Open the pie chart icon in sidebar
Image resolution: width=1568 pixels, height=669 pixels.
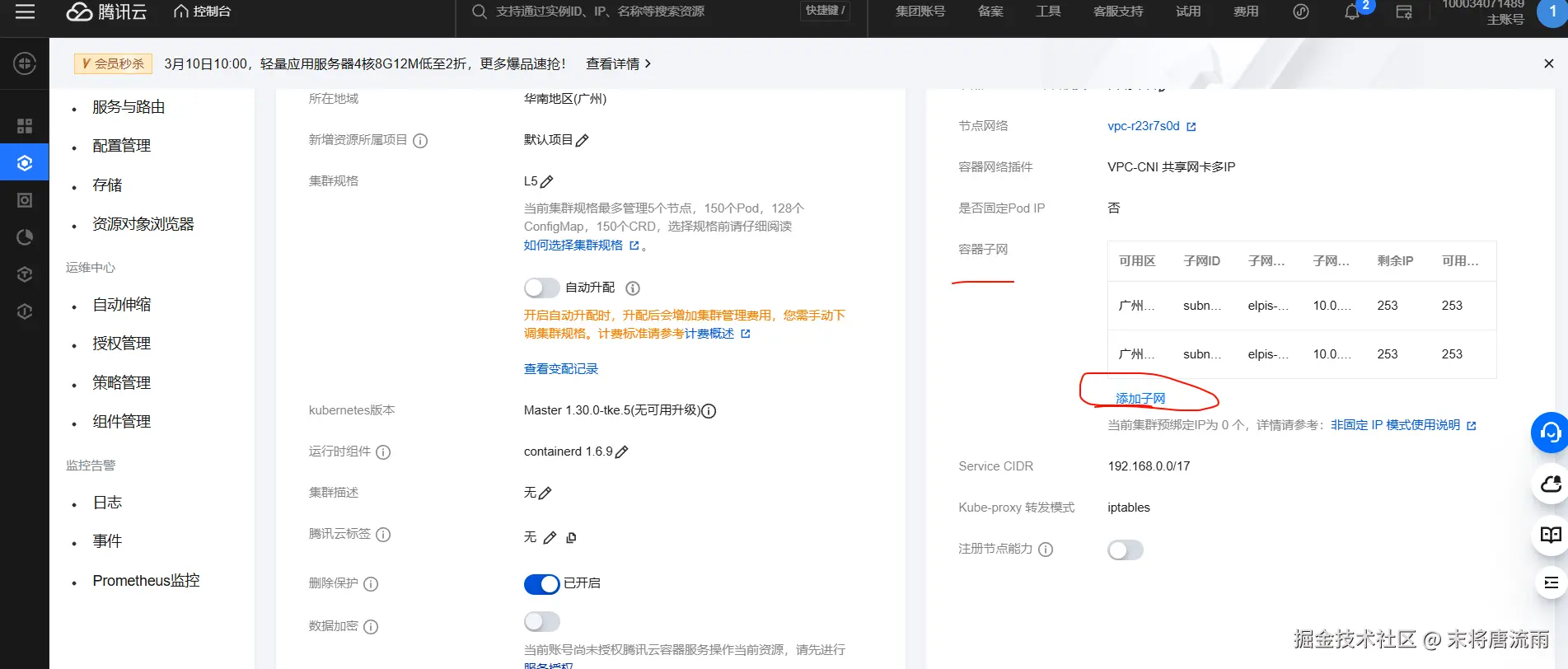[25, 237]
